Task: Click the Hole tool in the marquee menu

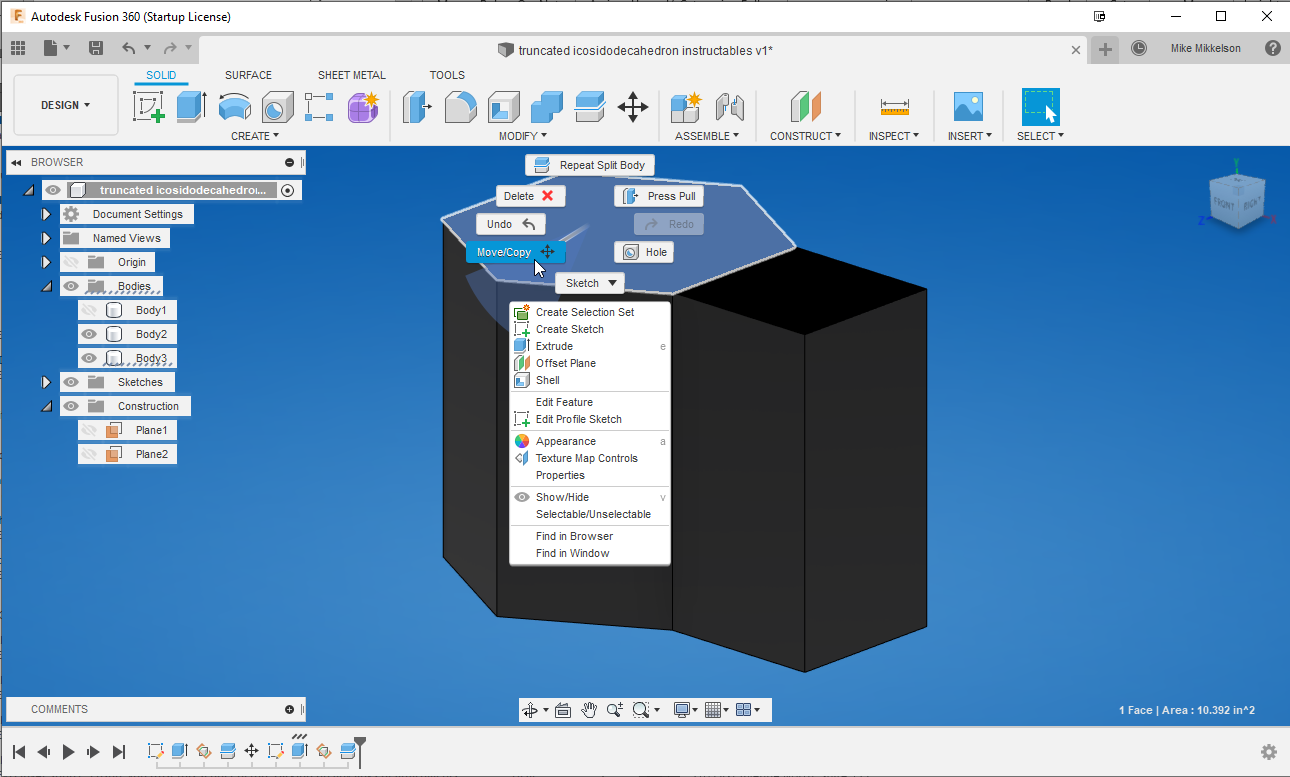Action: [644, 252]
